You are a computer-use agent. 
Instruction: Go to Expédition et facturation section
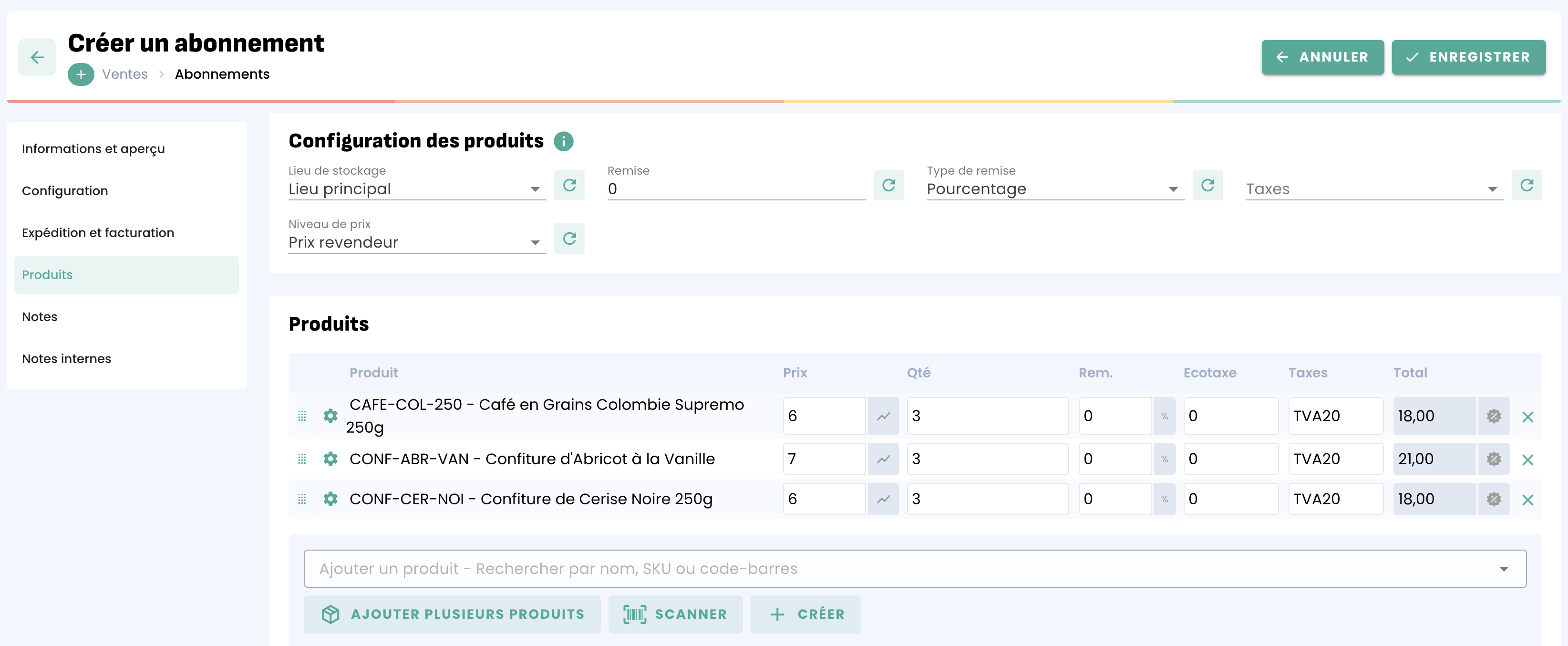point(98,232)
